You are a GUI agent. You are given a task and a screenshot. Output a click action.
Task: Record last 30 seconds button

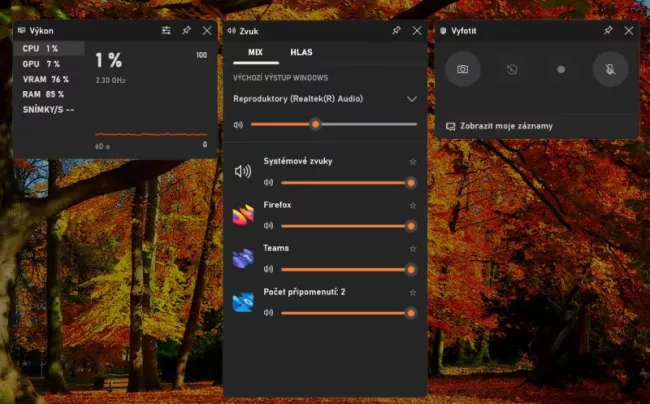coord(512,69)
